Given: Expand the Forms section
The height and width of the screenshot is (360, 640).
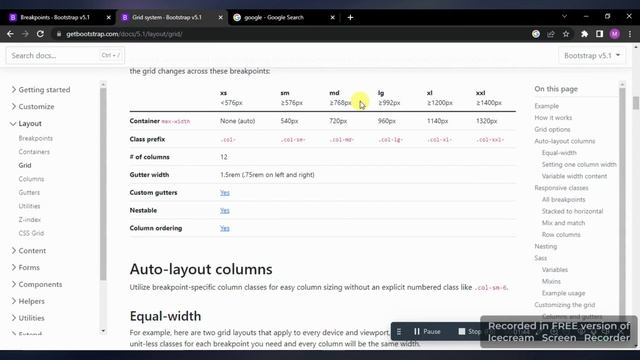Looking at the screenshot, I should click(x=25, y=268).
